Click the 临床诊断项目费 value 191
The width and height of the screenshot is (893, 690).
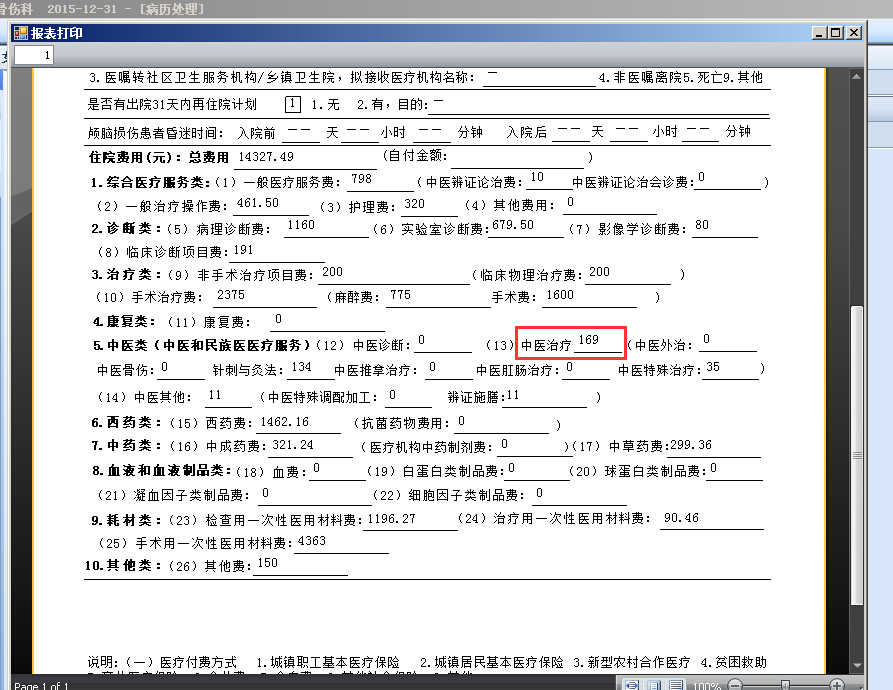[x=243, y=250]
